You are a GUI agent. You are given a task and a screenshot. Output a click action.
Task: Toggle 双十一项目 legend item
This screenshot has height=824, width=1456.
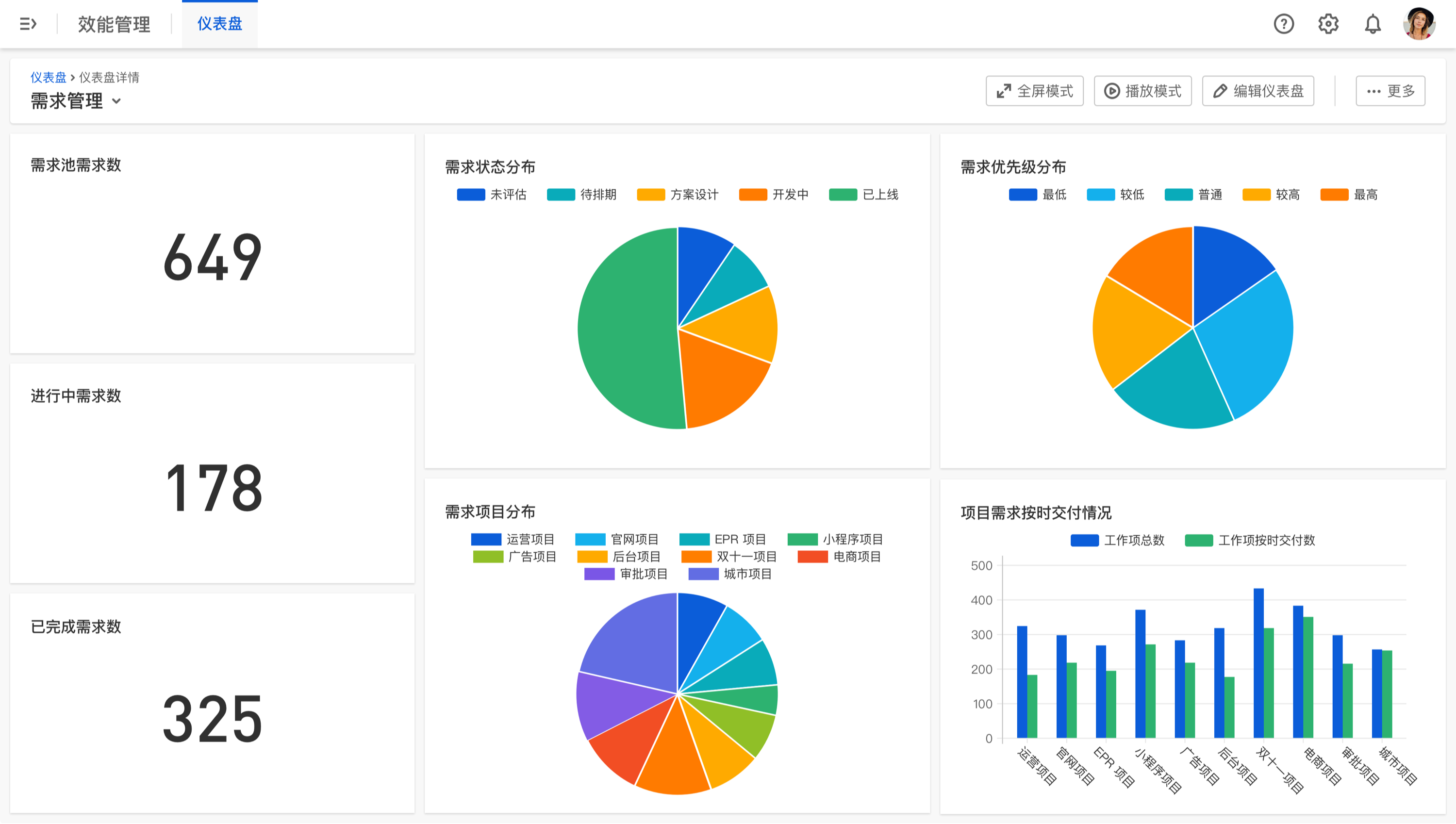click(x=729, y=557)
